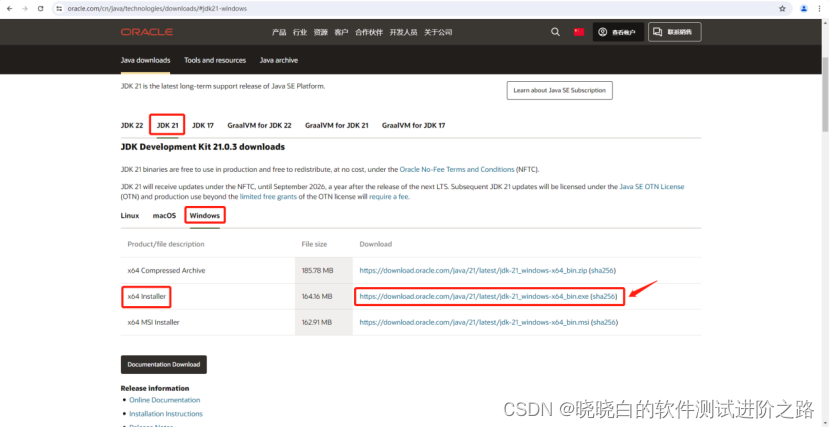Click the 'x64 Compressed Archive' row label
Viewport: 830px width, 428px height.
(166, 270)
